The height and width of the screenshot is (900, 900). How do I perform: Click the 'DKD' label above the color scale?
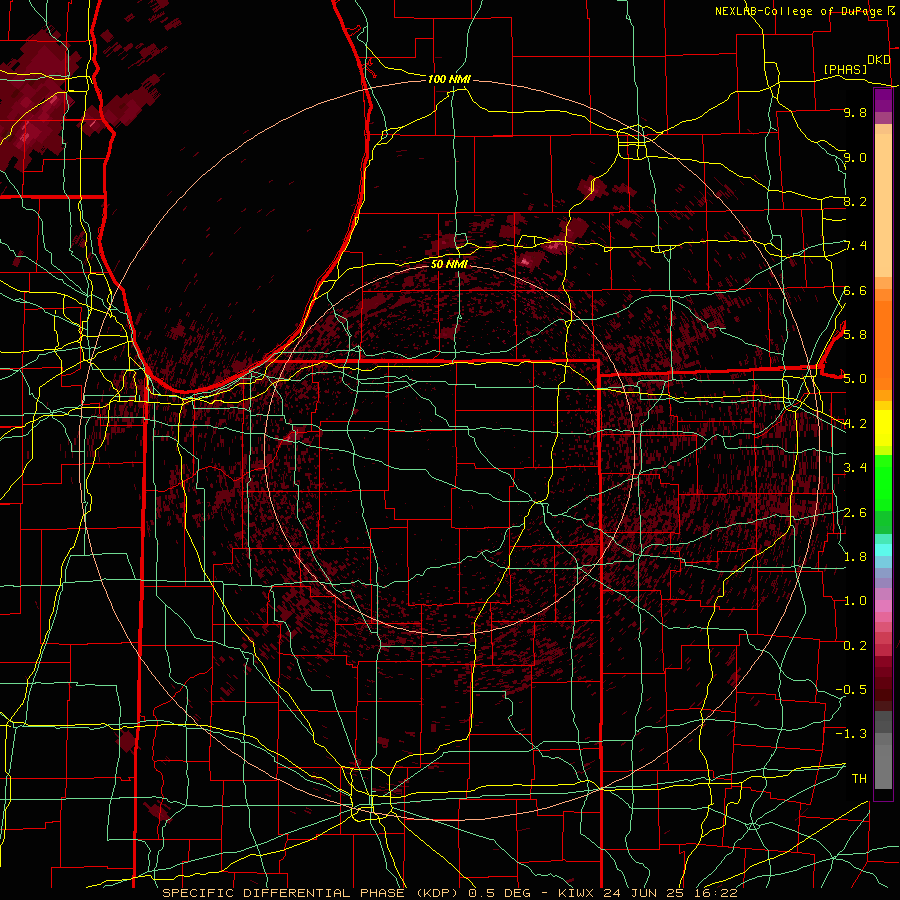pos(878,60)
